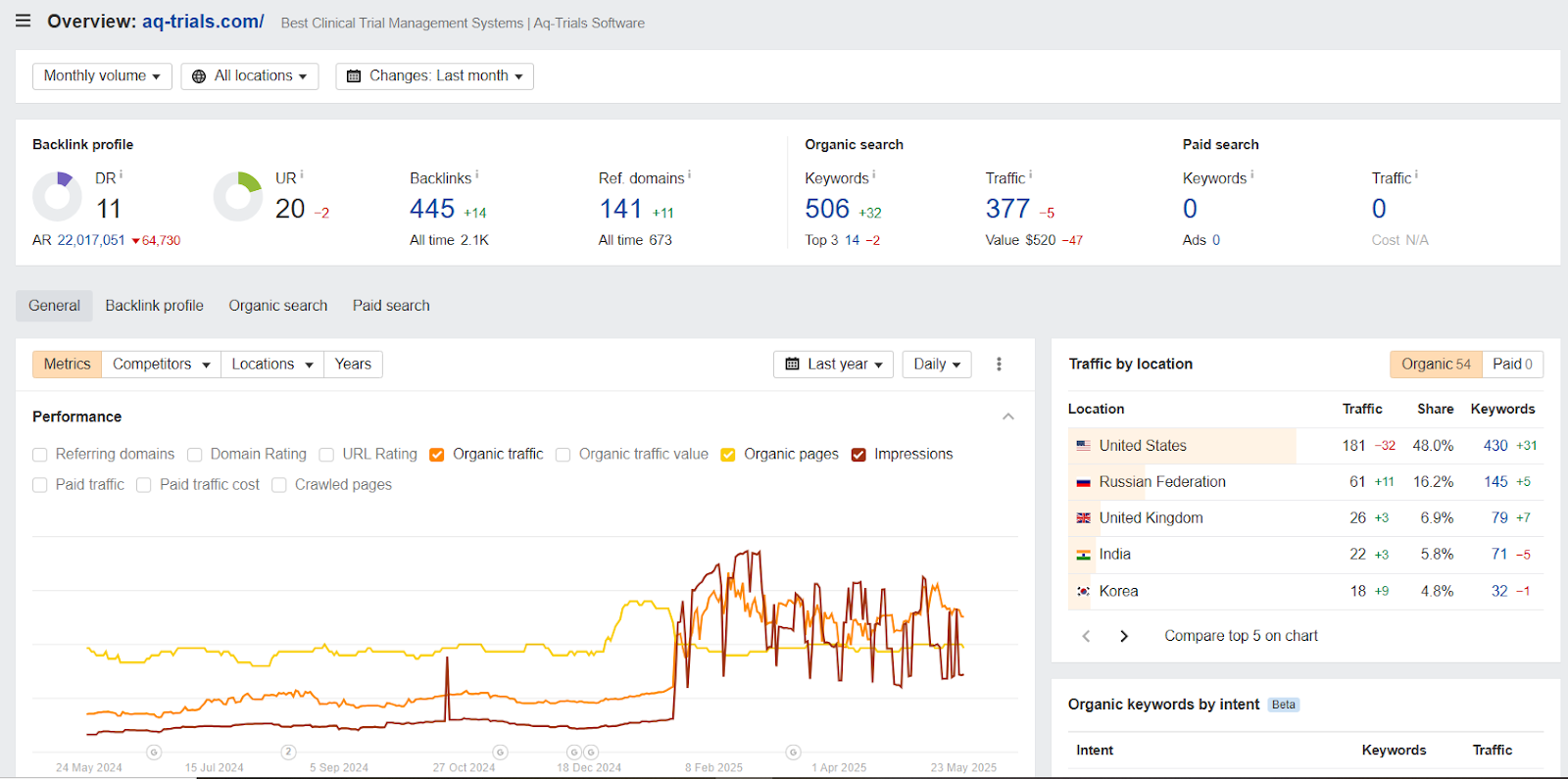Open the Locations dropdown in chart toolbar
The width and height of the screenshot is (1568, 779).
tap(271, 365)
